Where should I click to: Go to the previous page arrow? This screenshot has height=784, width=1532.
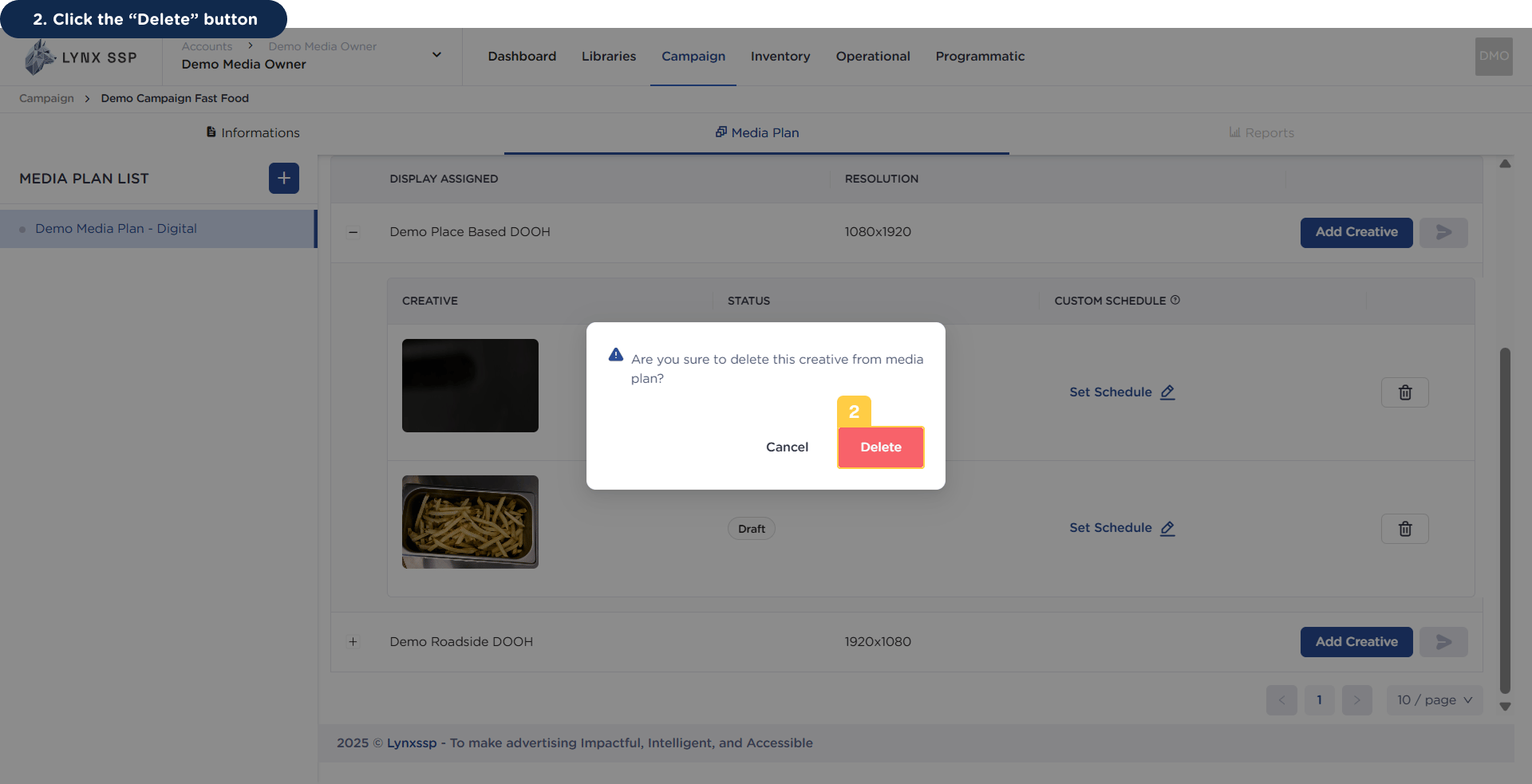(x=1281, y=700)
